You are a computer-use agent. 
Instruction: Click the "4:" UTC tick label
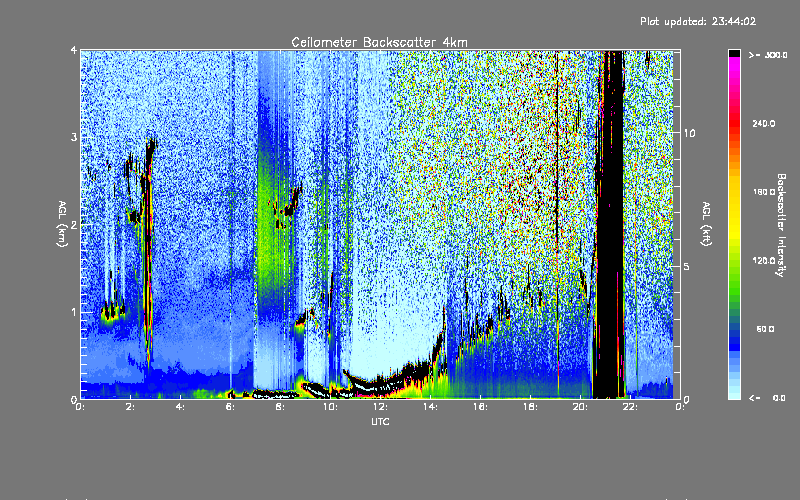180,407
